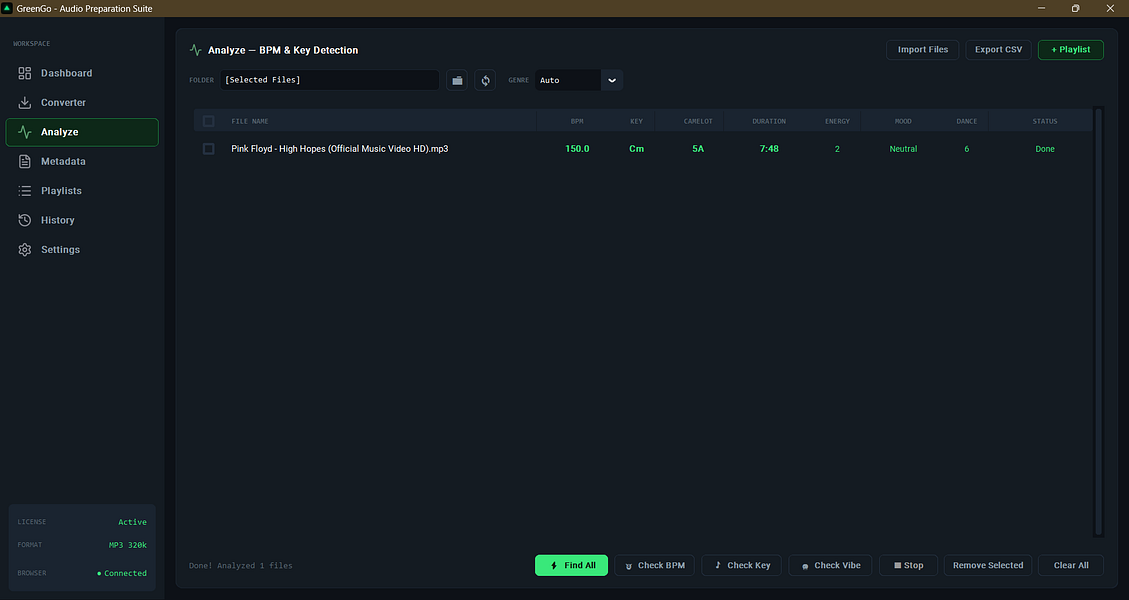Click the Analyze waveform icon in sidebar
Screen dimensions: 1129x600
[x=24, y=132]
